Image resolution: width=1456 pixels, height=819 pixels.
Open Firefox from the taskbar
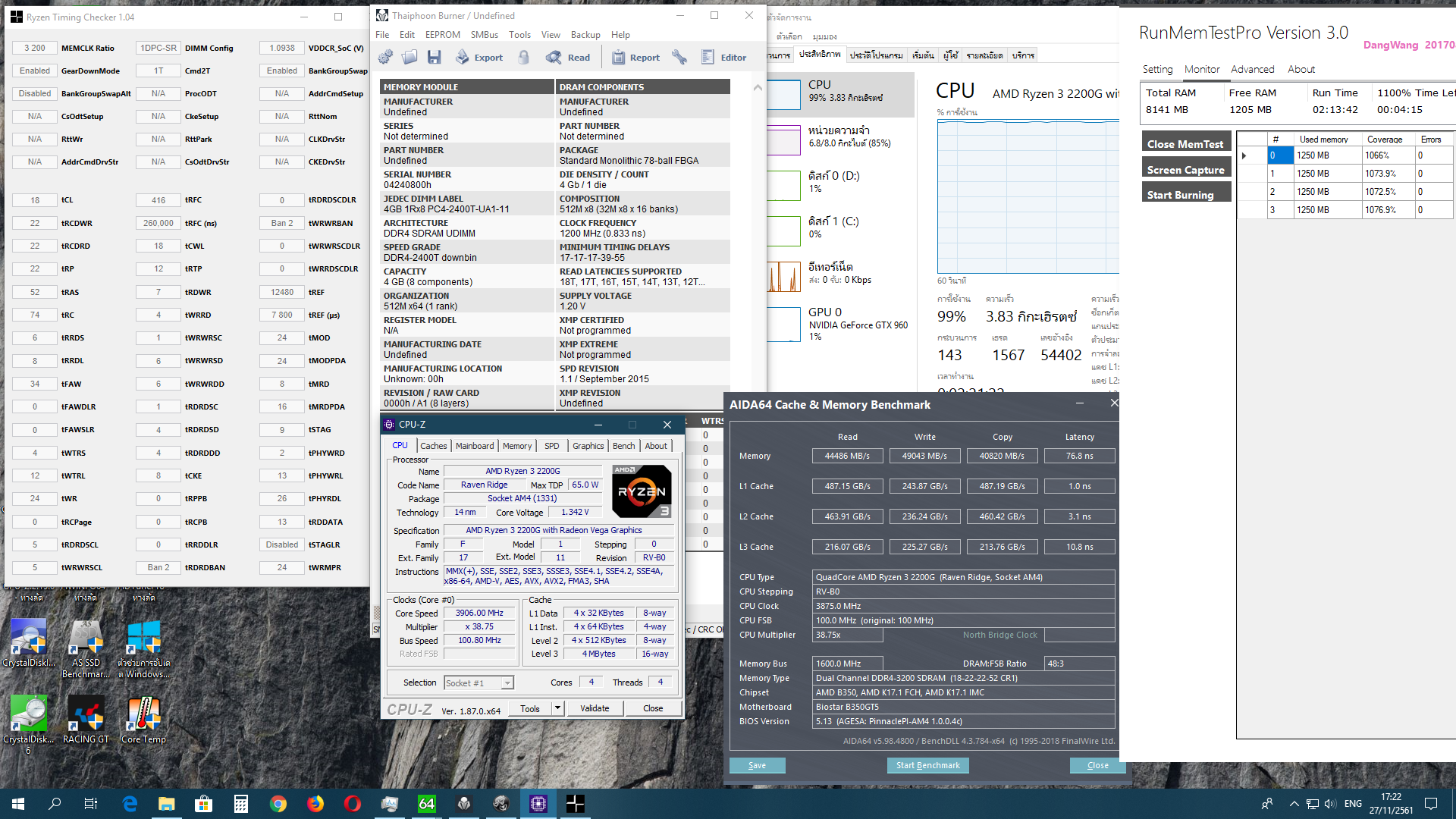pos(315,804)
